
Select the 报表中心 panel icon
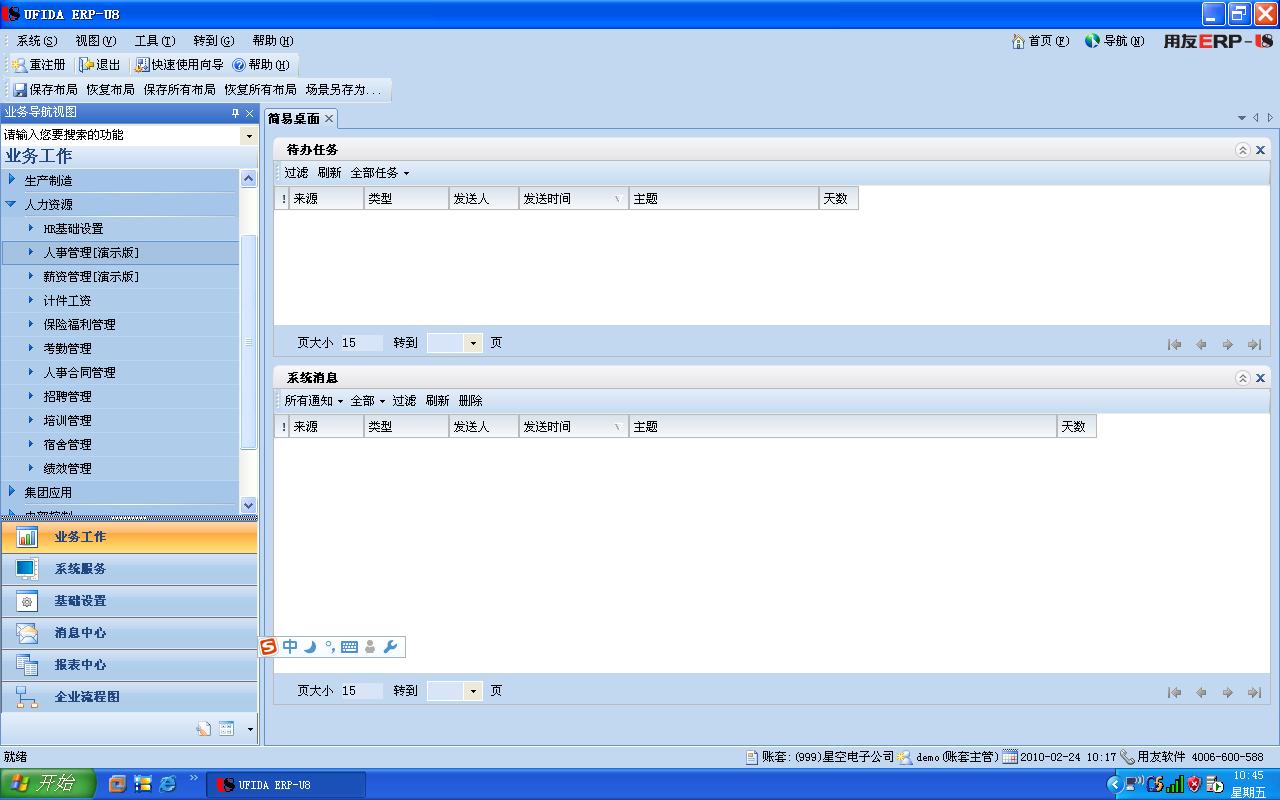(x=27, y=665)
